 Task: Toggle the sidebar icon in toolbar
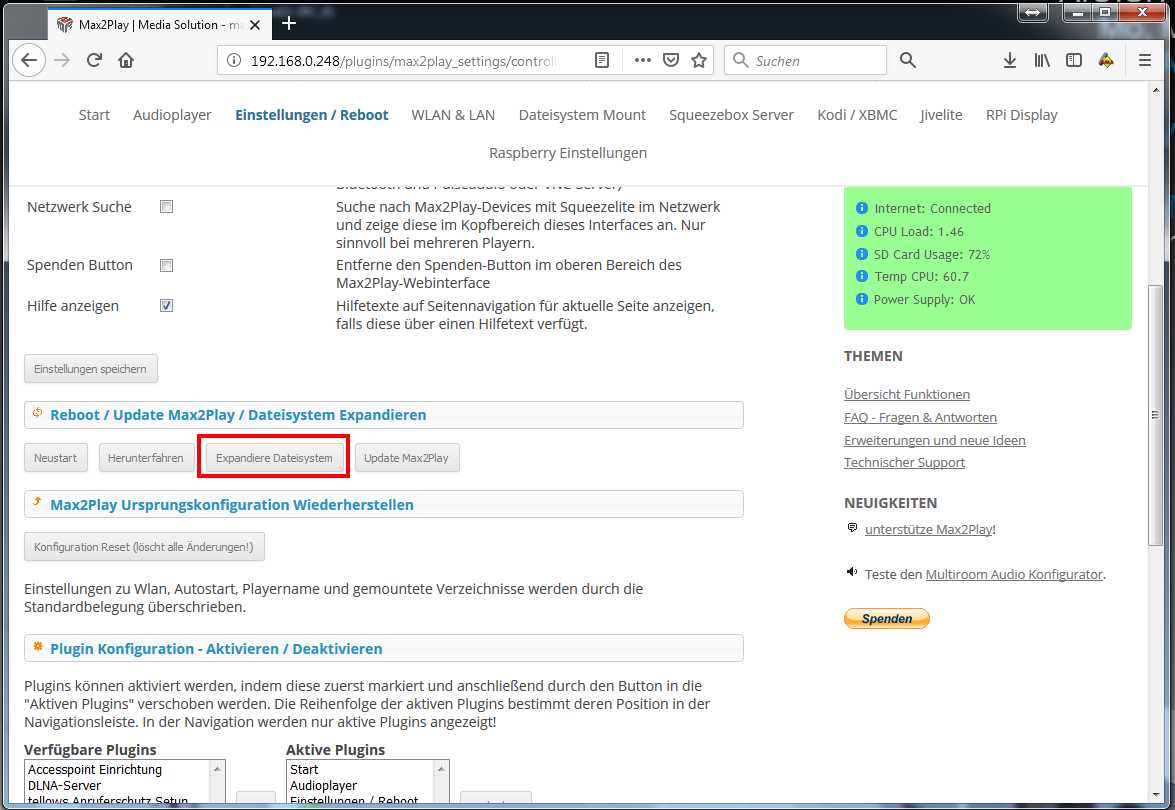tap(1074, 60)
